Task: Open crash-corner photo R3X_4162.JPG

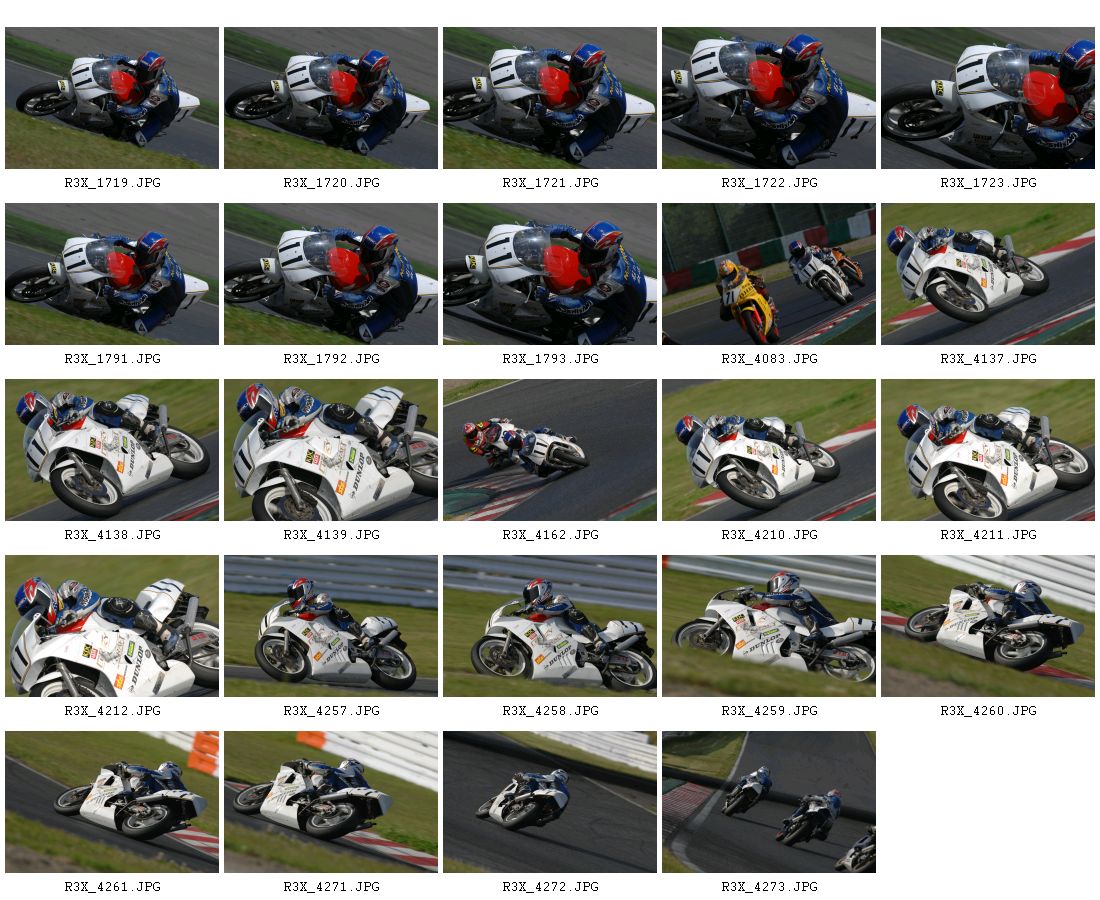Action: tap(550, 450)
